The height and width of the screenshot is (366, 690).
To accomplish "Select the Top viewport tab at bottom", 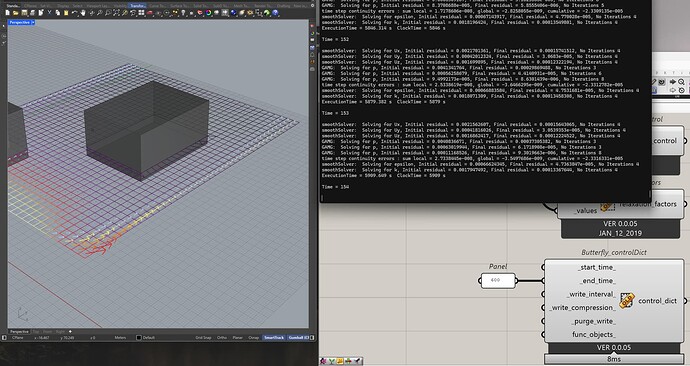I will point(36,332).
